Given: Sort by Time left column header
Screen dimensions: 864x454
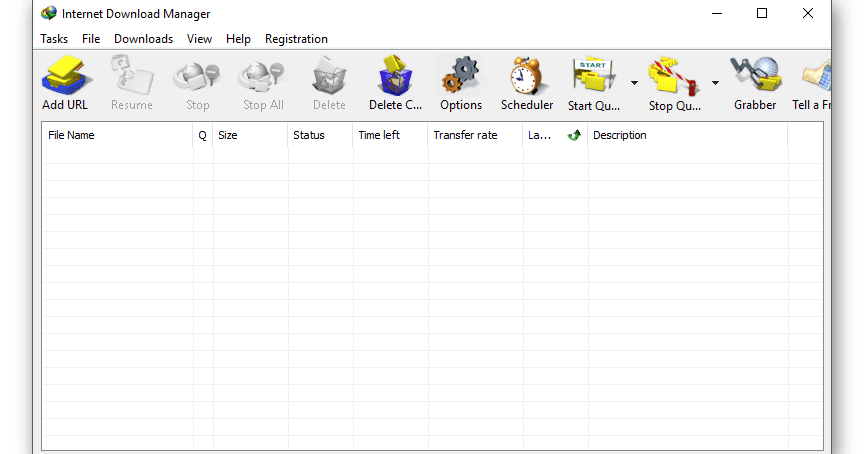Looking at the screenshot, I should pos(390,135).
